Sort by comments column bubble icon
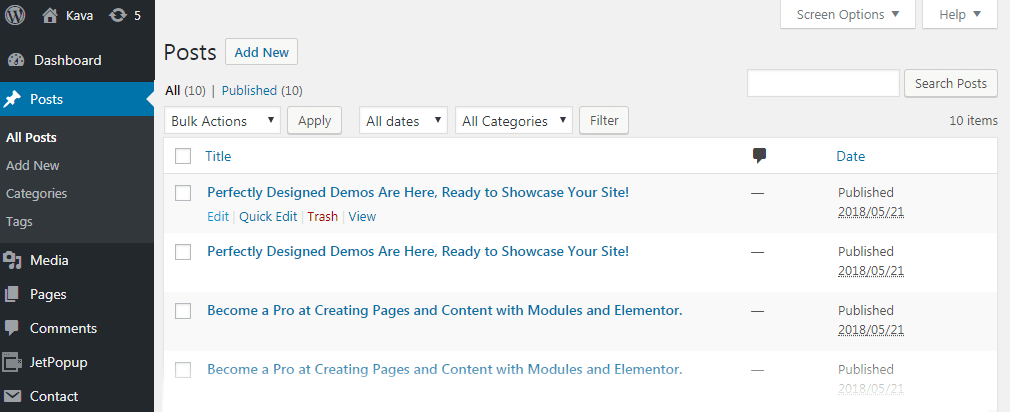The height and width of the screenshot is (412, 1010). click(760, 156)
